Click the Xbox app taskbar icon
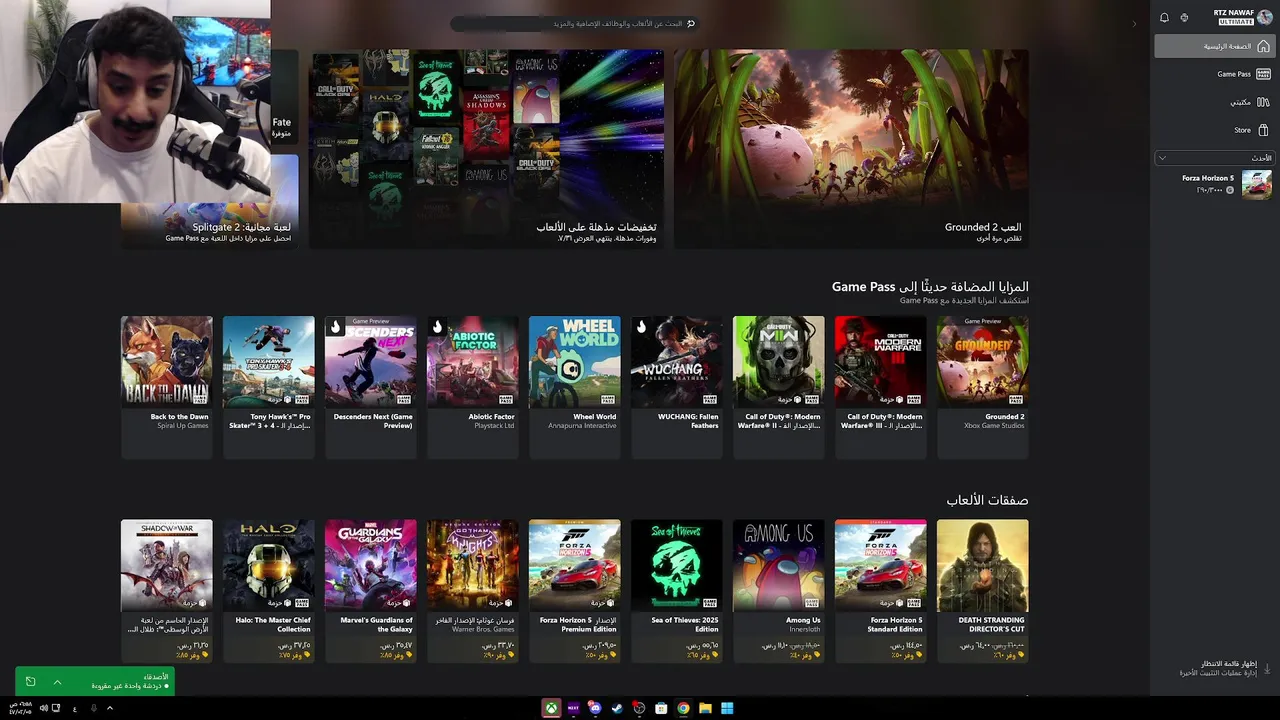The height and width of the screenshot is (720, 1280). tap(551, 708)
